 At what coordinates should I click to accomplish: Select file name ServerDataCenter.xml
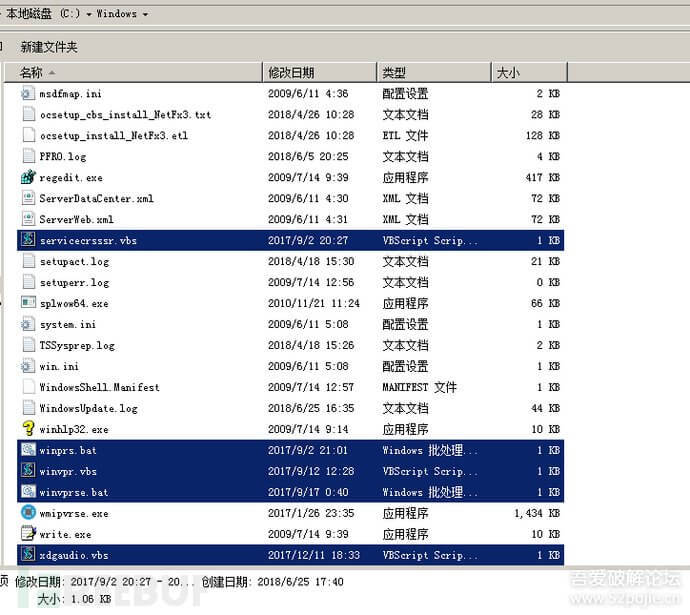click(96, 198)
